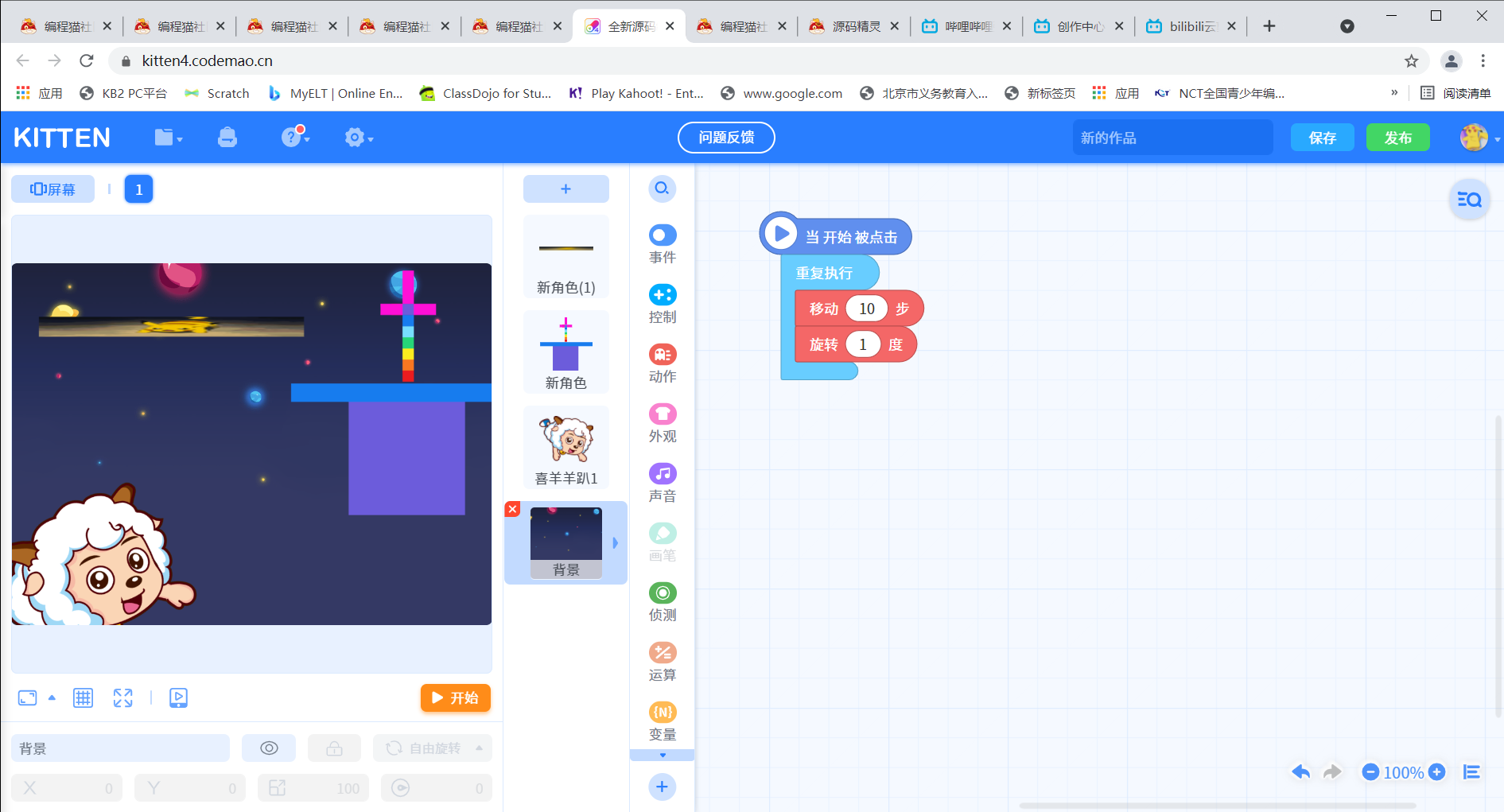
Task: Open stage size options arrow
Action: coord(52,697)
